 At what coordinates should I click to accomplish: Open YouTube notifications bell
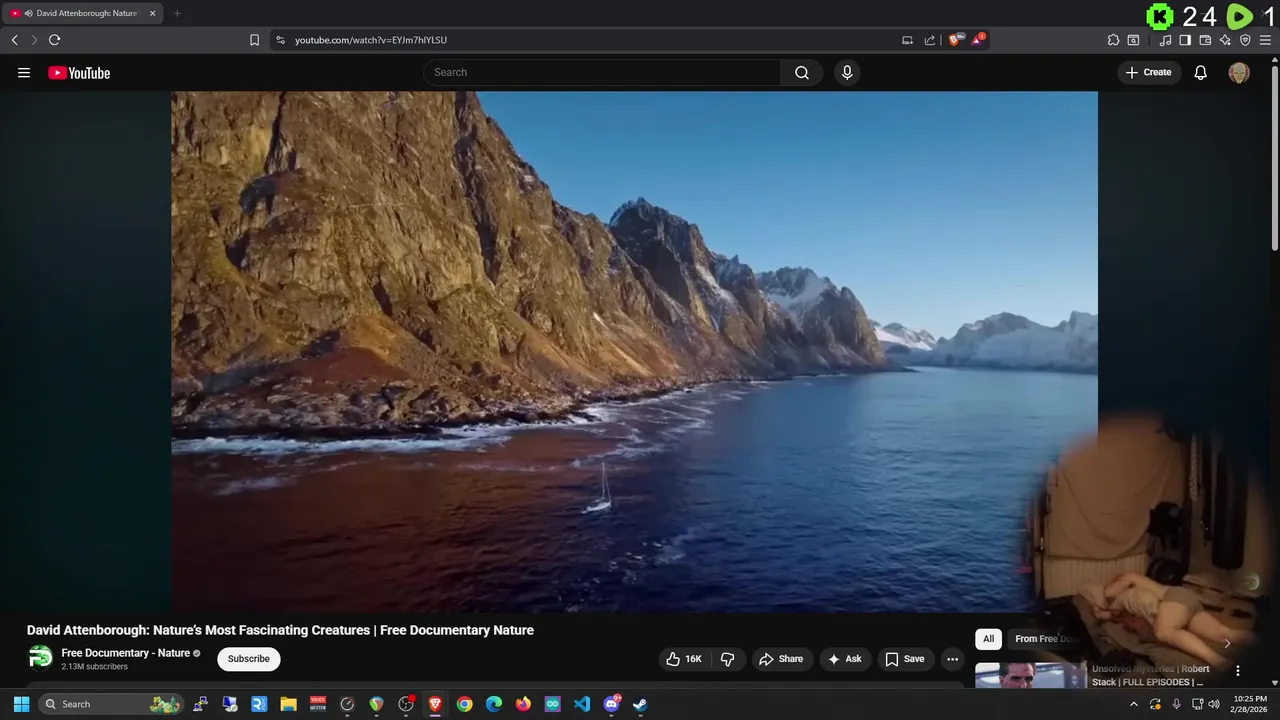click(x=1201, y=72)
